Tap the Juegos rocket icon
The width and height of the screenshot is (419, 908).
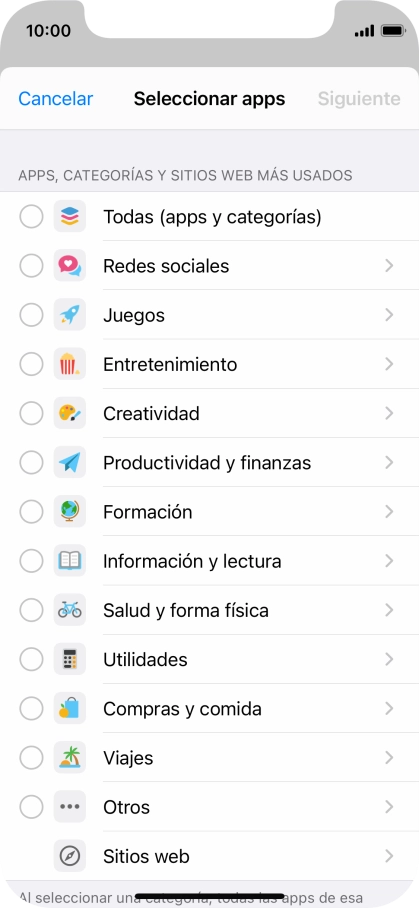tap(70, 315)
